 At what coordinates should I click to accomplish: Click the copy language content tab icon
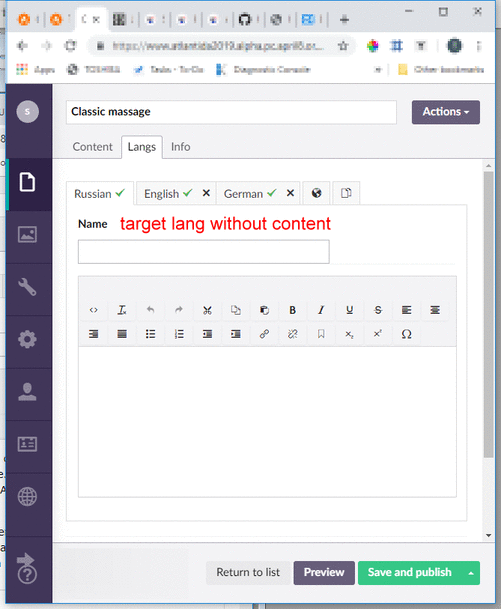point(346,193)
